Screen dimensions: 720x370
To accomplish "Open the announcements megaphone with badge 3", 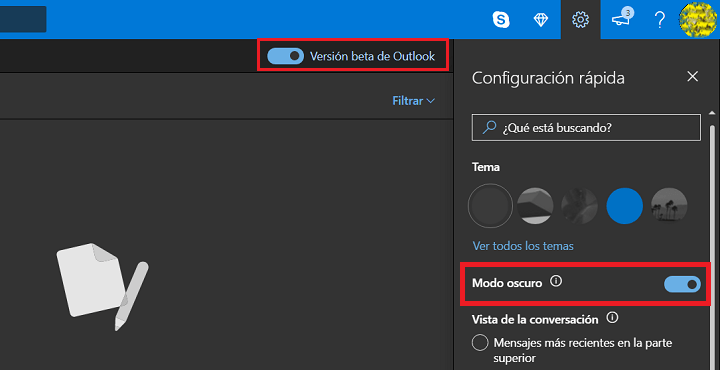I will click(x=622, y=19).
